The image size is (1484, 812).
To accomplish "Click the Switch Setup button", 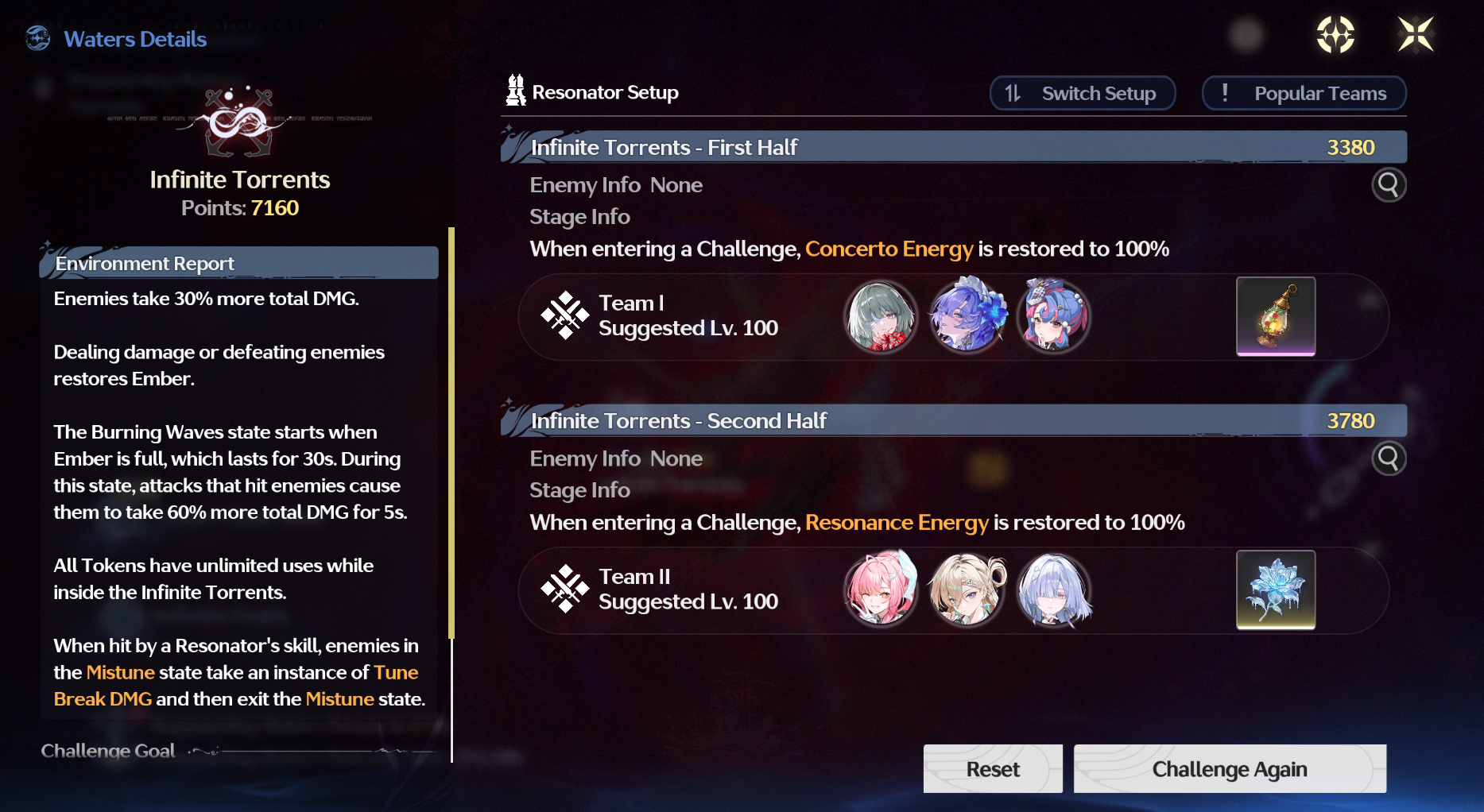I will (x=1083, y=93).
